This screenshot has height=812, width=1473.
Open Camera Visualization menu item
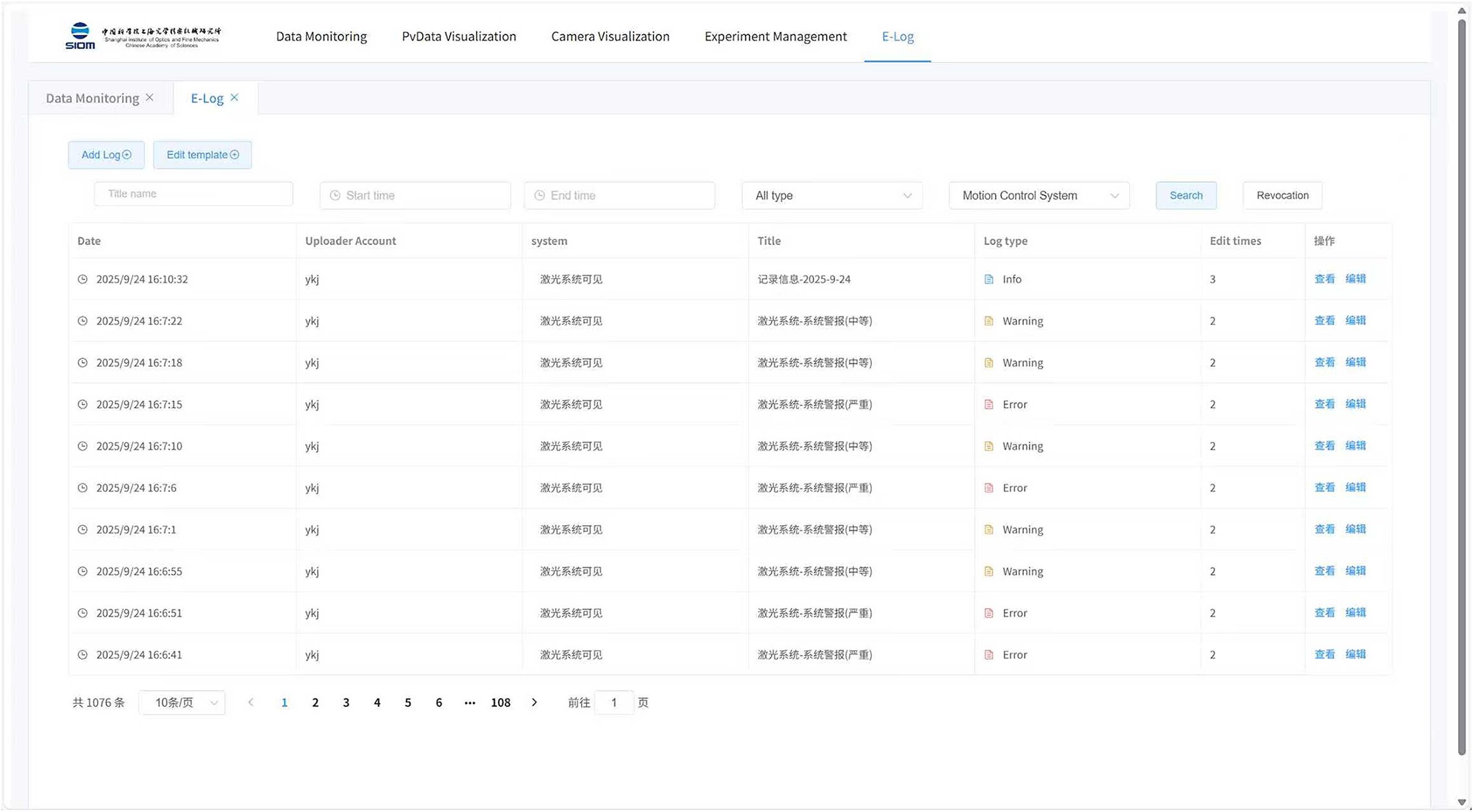coord(610,36)
